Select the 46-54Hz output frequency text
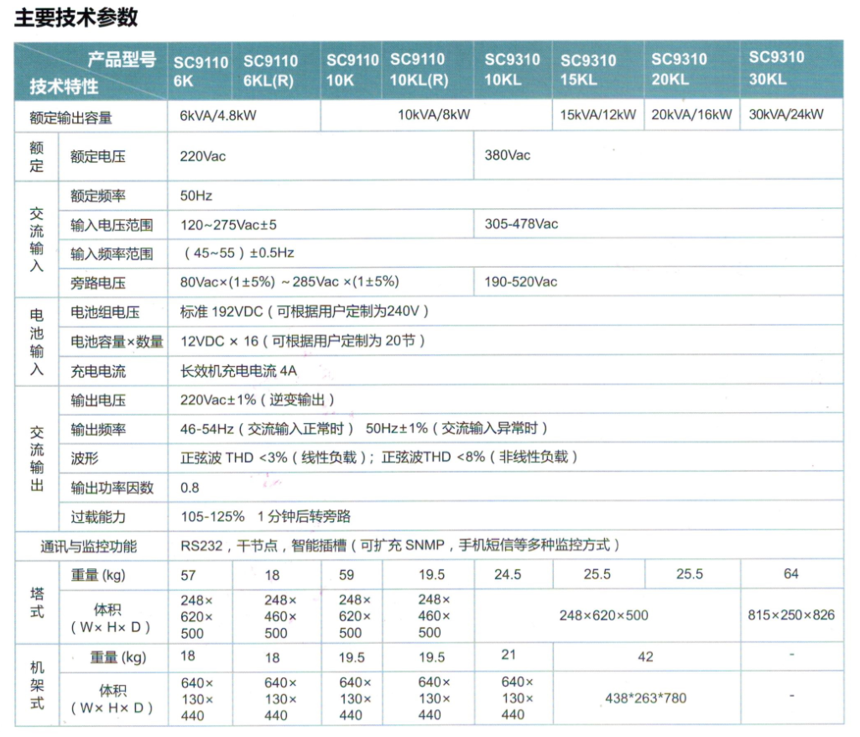 tap(364, 428)
